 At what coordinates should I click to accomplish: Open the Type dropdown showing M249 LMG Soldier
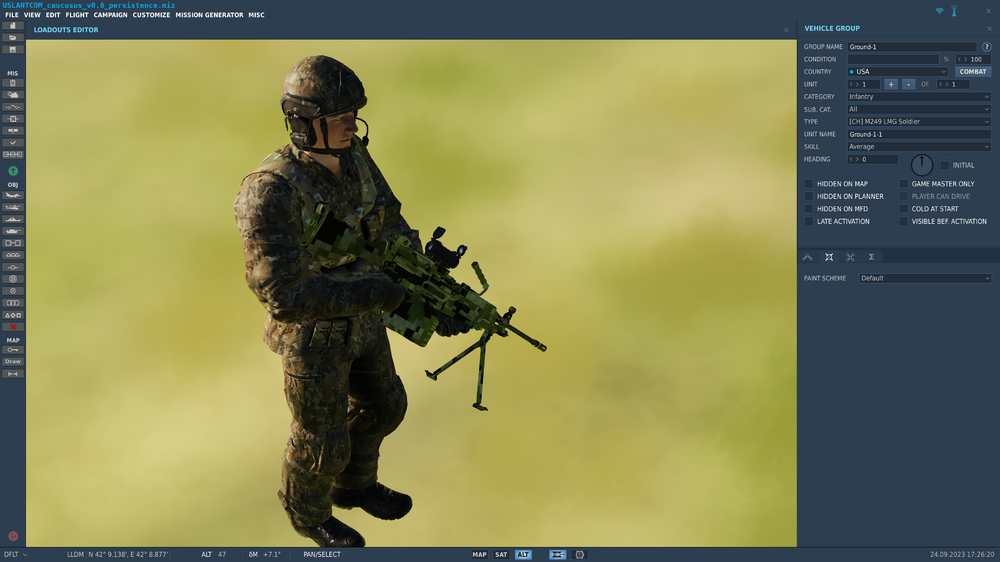[919, 121]
